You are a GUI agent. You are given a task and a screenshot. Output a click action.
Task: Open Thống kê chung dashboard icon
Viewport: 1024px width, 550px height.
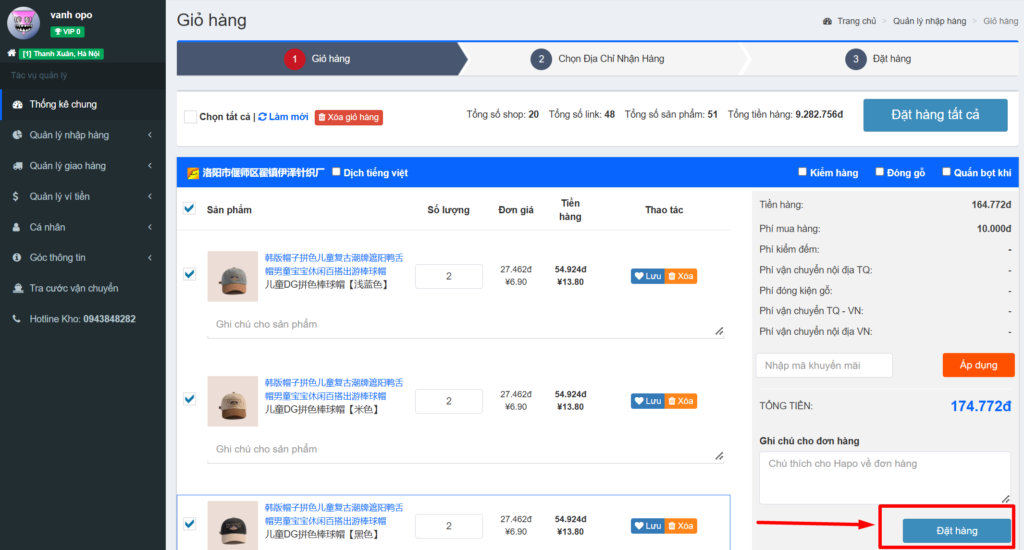pos(17,104)
